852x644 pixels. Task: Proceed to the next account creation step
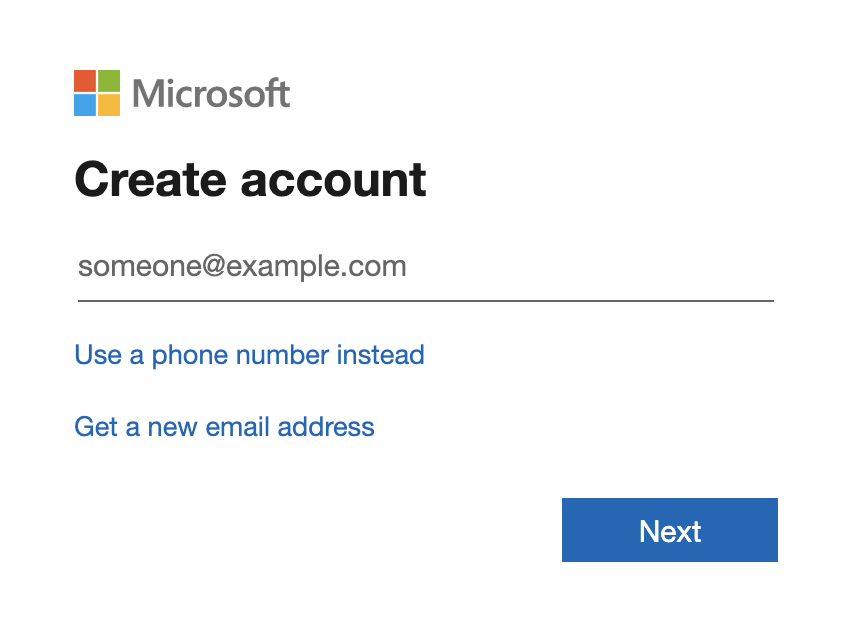click(669, 530)
